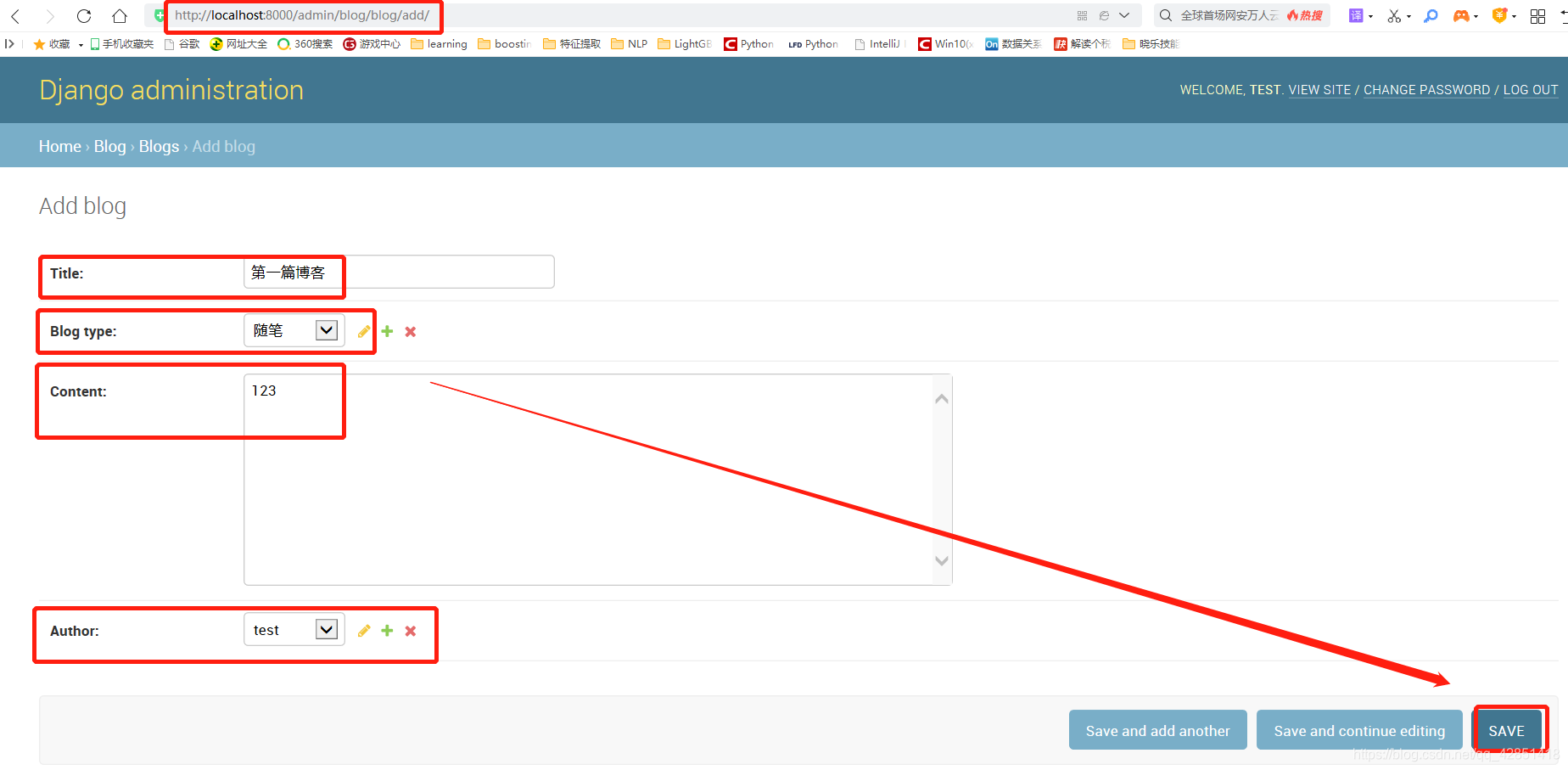Open the orange game controller extension
1568x770 pixels.
click(x=1461, y=16)
